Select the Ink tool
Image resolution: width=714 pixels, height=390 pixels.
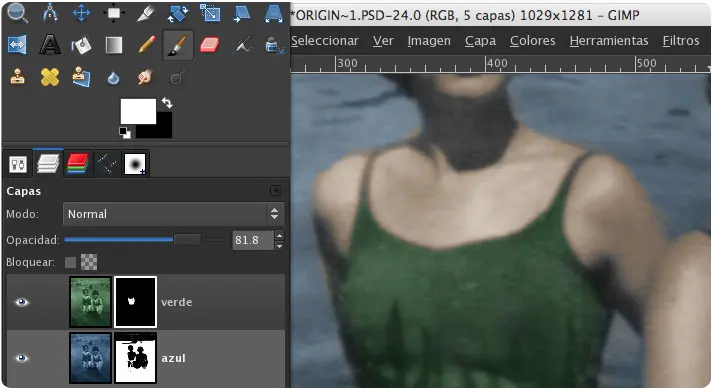274,45
